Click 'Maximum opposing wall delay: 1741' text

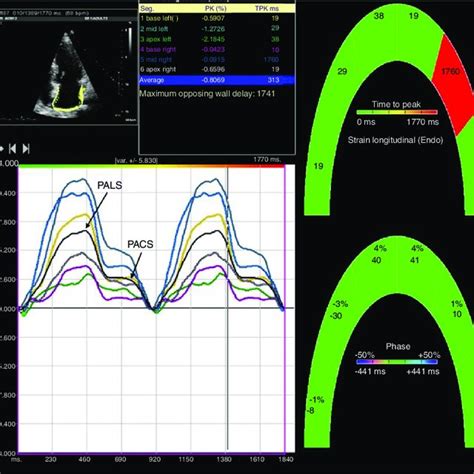(207, 94)
